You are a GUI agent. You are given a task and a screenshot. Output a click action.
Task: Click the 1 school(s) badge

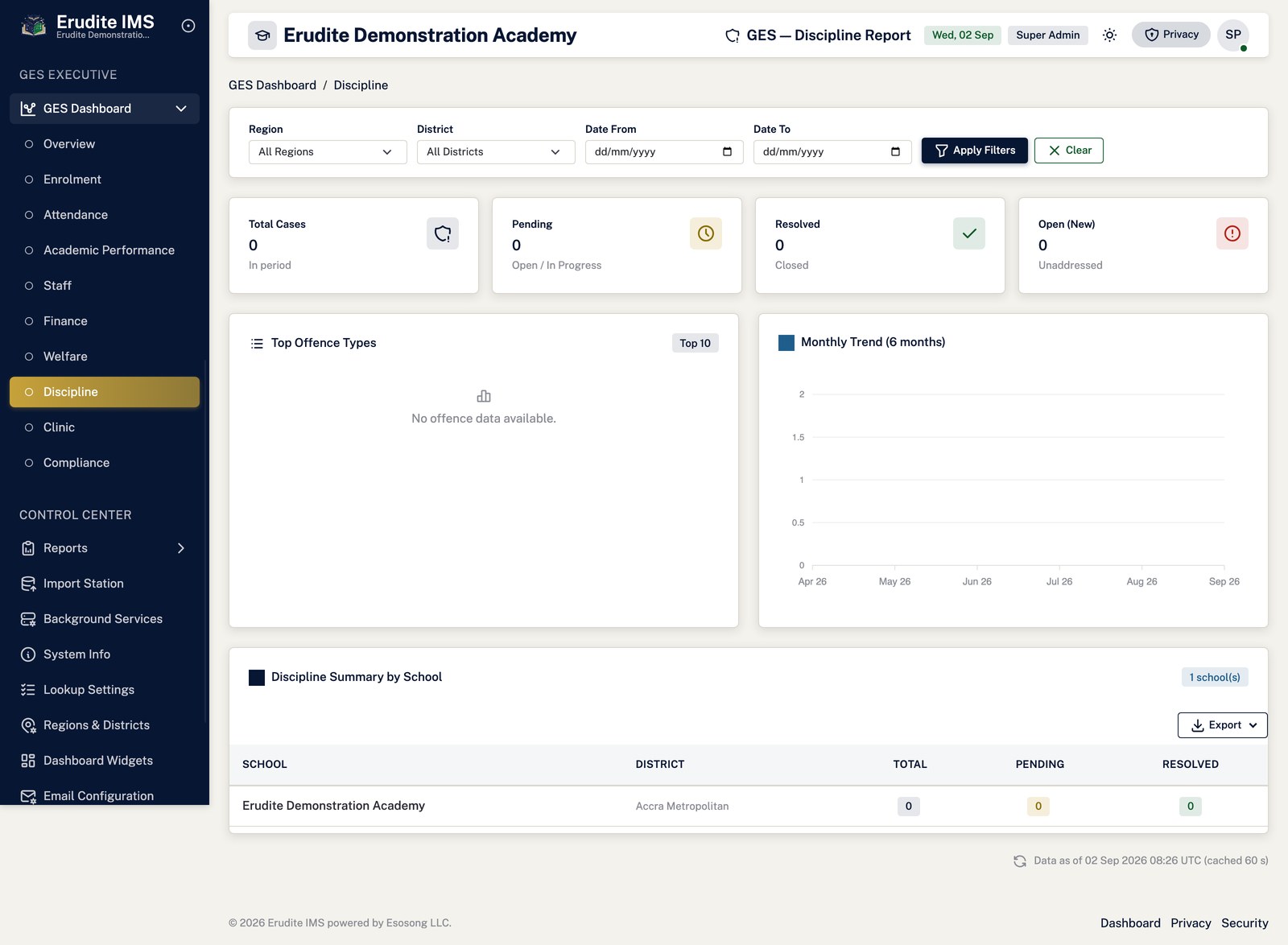click(x=1215, y=677)
